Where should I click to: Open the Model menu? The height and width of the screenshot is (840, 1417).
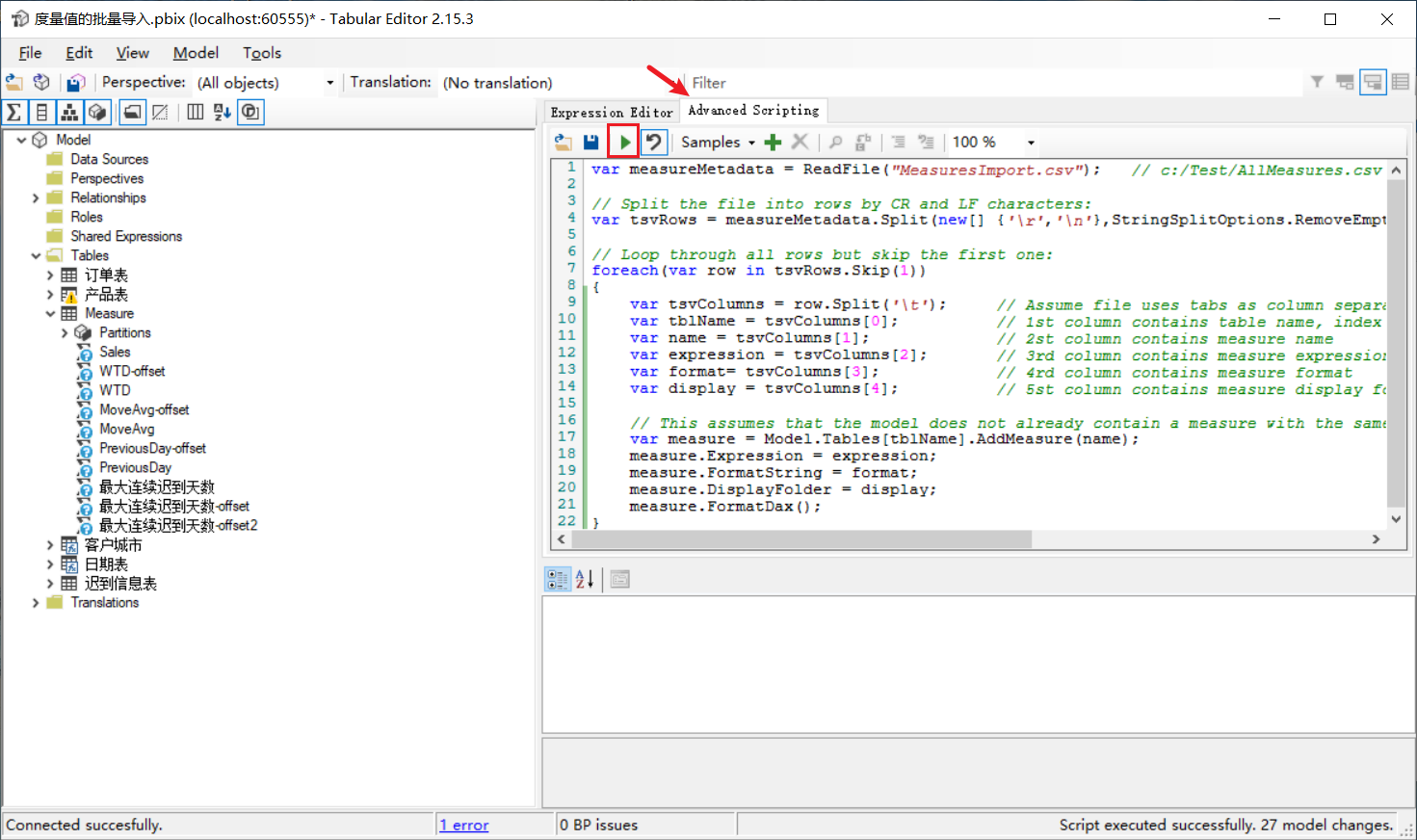[196, 53]
